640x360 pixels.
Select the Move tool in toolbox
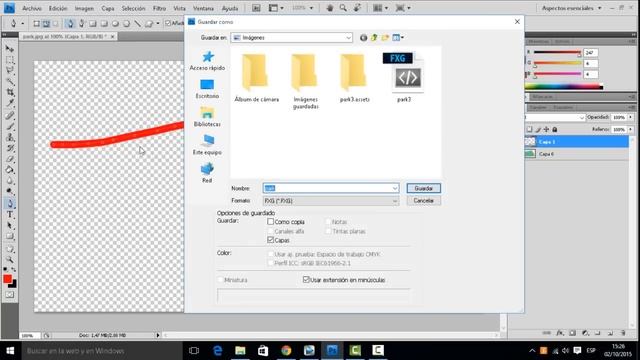(10, 49)
